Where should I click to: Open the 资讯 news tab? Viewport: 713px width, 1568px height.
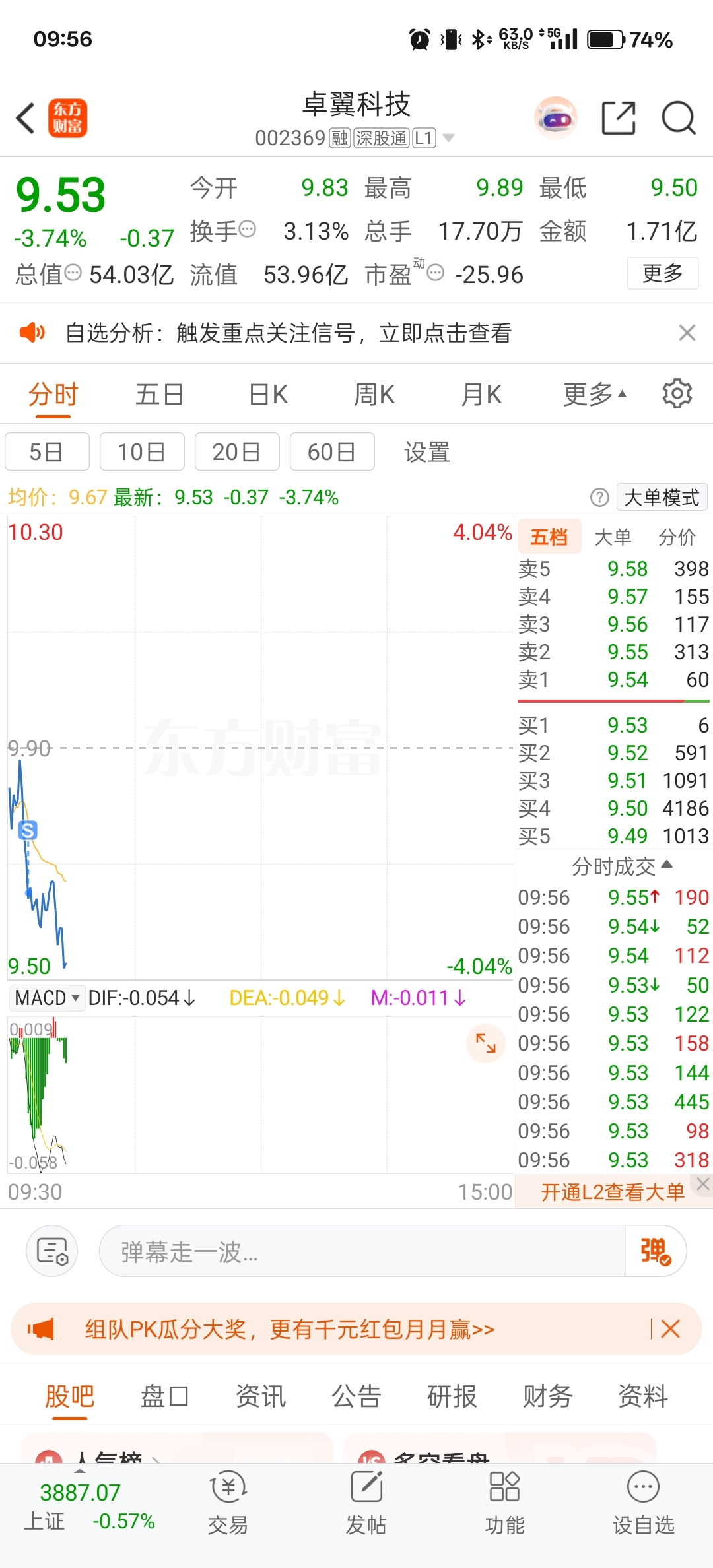click(261, 1396)
